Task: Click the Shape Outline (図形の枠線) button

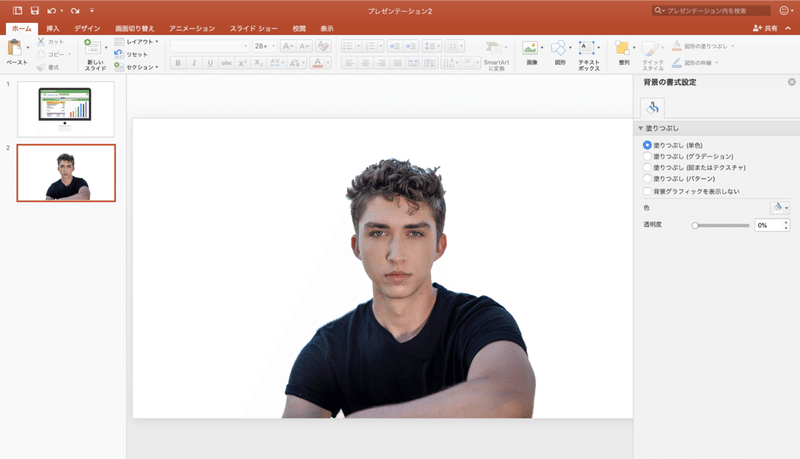Action: (695, 63)
